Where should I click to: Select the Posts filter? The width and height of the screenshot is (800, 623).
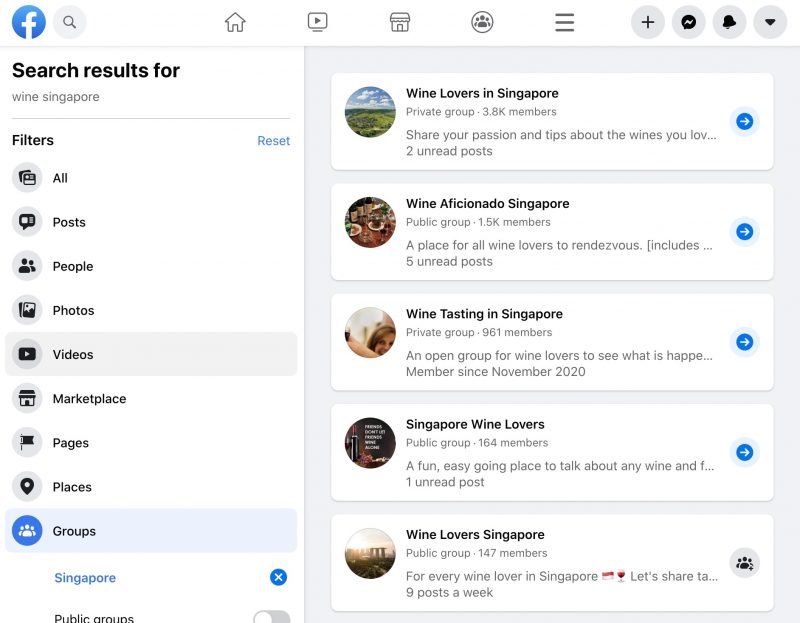pos(151,222)
